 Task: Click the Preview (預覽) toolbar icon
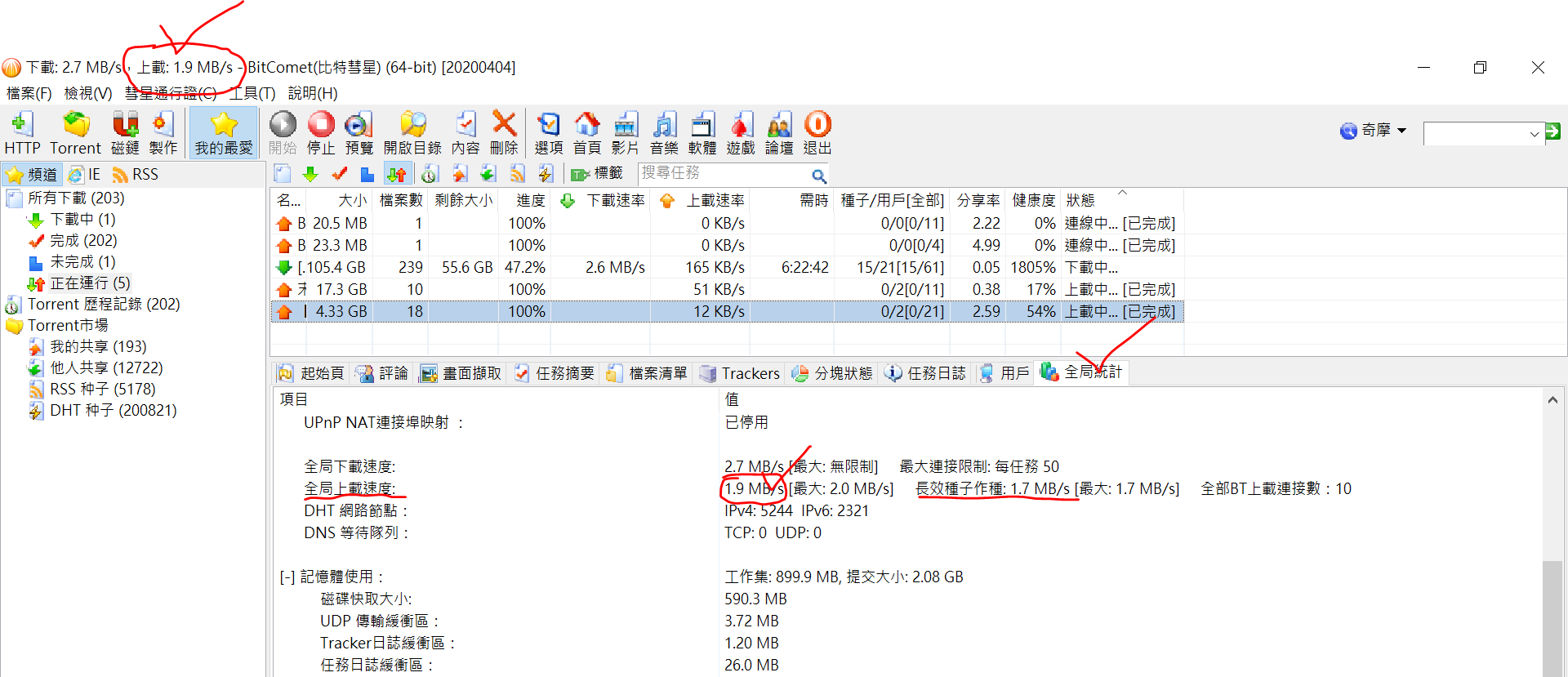(x=359, y=132)
